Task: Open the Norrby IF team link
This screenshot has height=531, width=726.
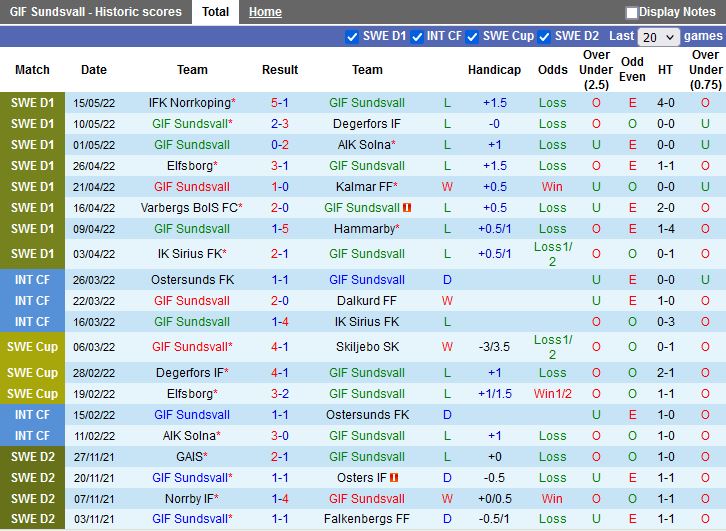Action: (189, 499)
